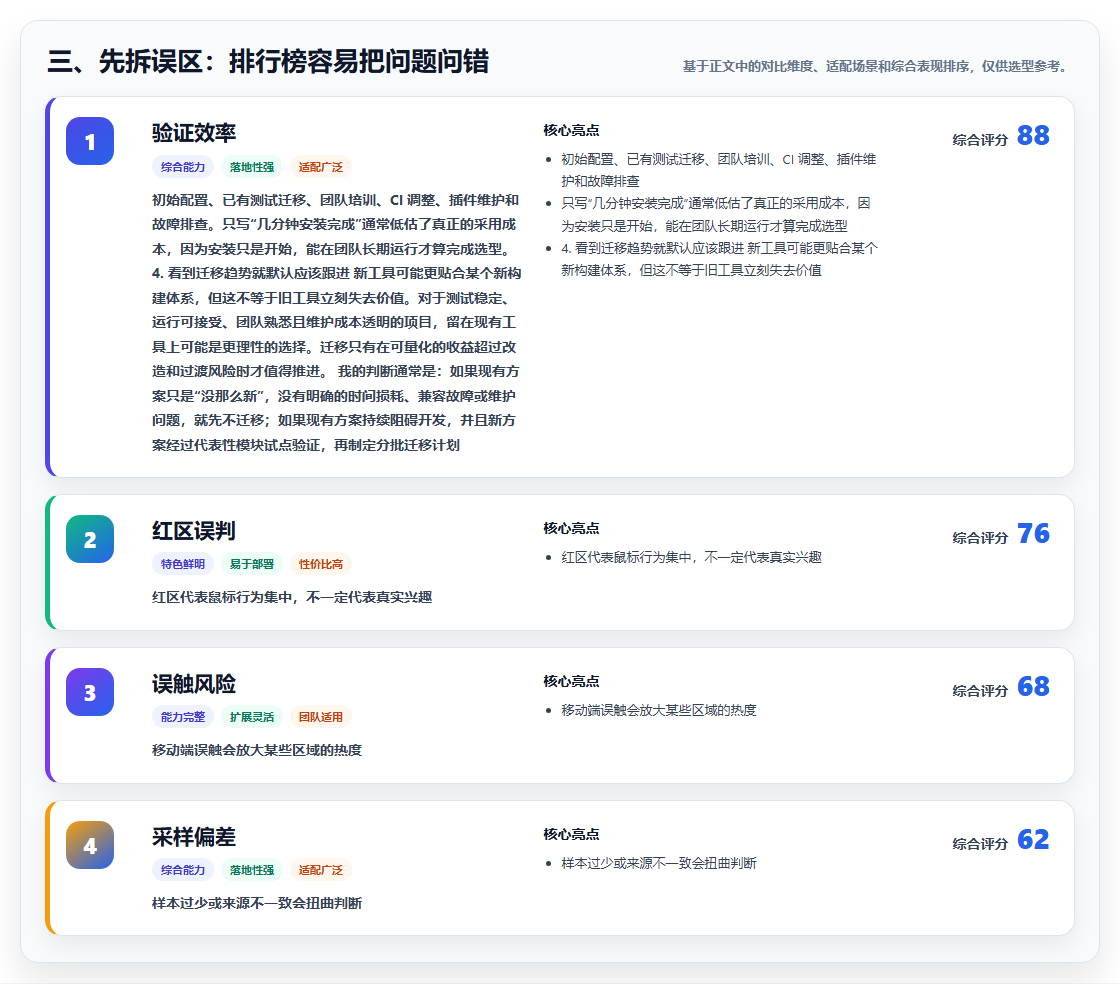The image size is (1120, 984).
Task: Click the rank 4 number badge
Action: coord(90,845)
